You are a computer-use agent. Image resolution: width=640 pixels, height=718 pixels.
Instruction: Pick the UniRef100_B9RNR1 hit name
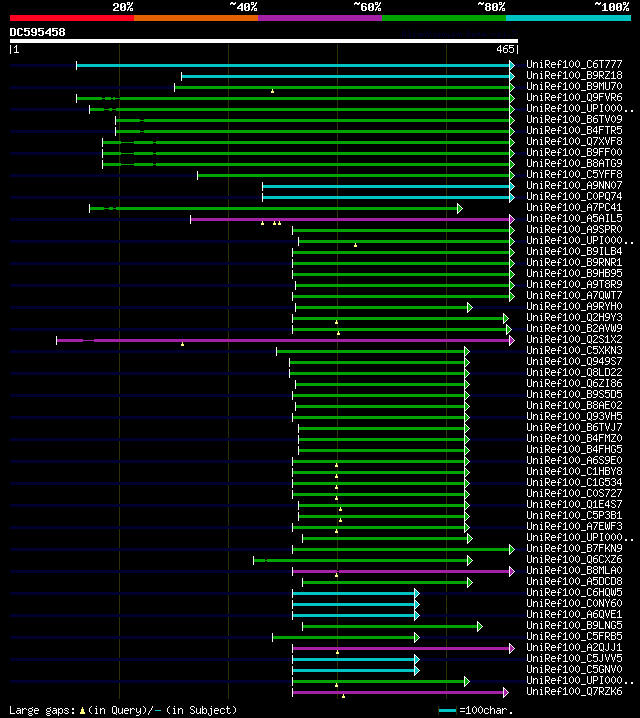coord(574,262)
